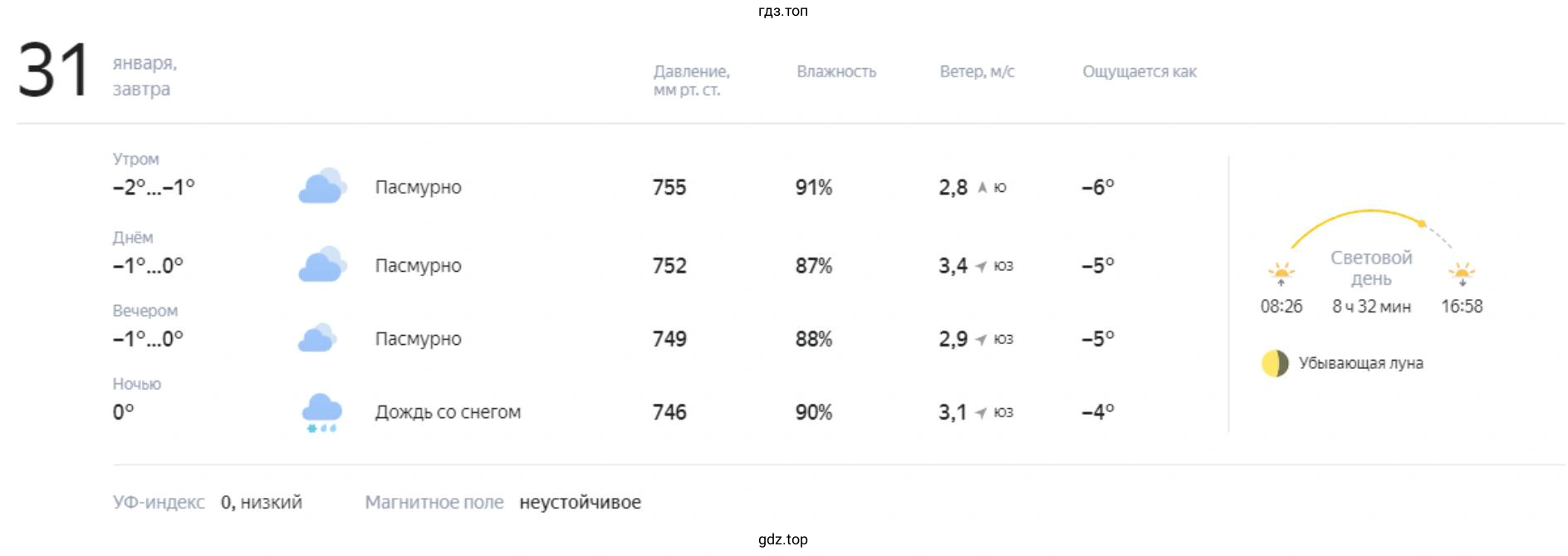Click the large date number 31
This screenshot has height=556, width=1568.
point(53,71)
